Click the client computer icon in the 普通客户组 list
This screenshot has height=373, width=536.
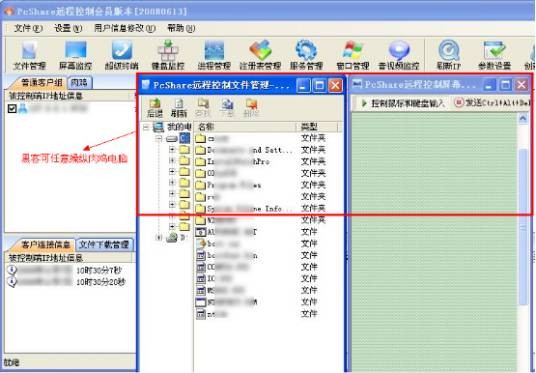click(x=23, y=109)
